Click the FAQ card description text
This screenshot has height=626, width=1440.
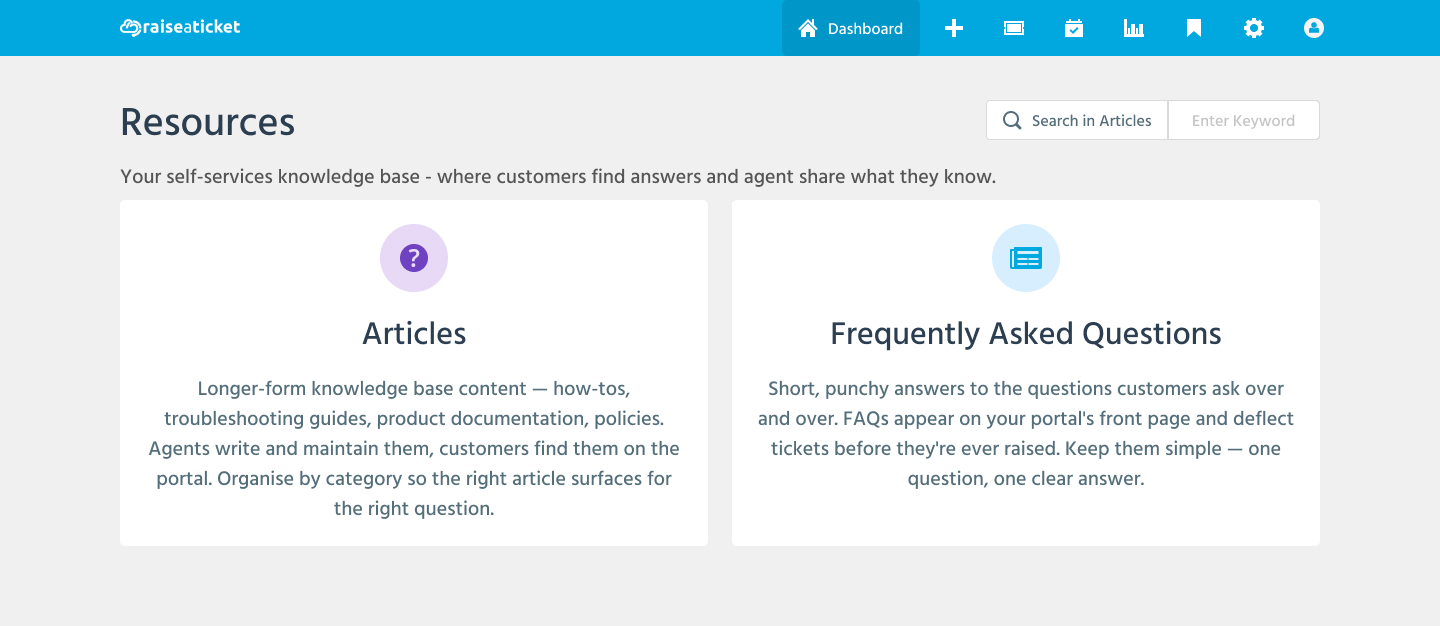coord(1026,433)
